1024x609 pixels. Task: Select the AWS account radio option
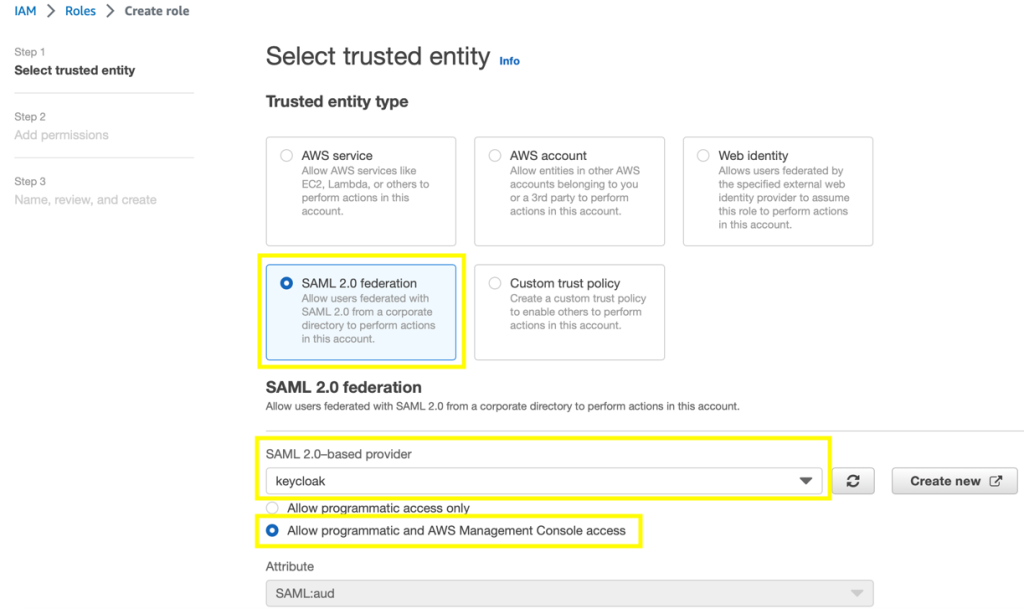[495, 156]
